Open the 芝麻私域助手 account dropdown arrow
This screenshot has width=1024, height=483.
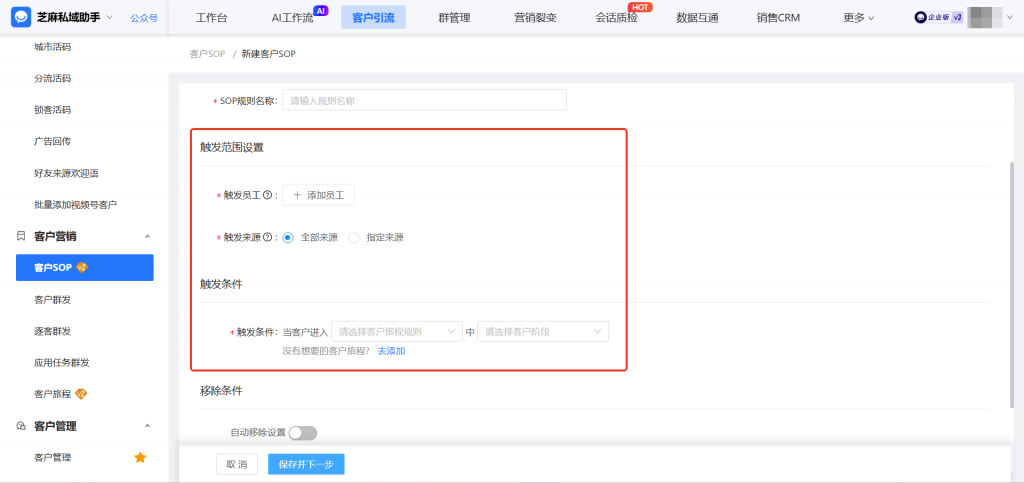pos(109,18)
